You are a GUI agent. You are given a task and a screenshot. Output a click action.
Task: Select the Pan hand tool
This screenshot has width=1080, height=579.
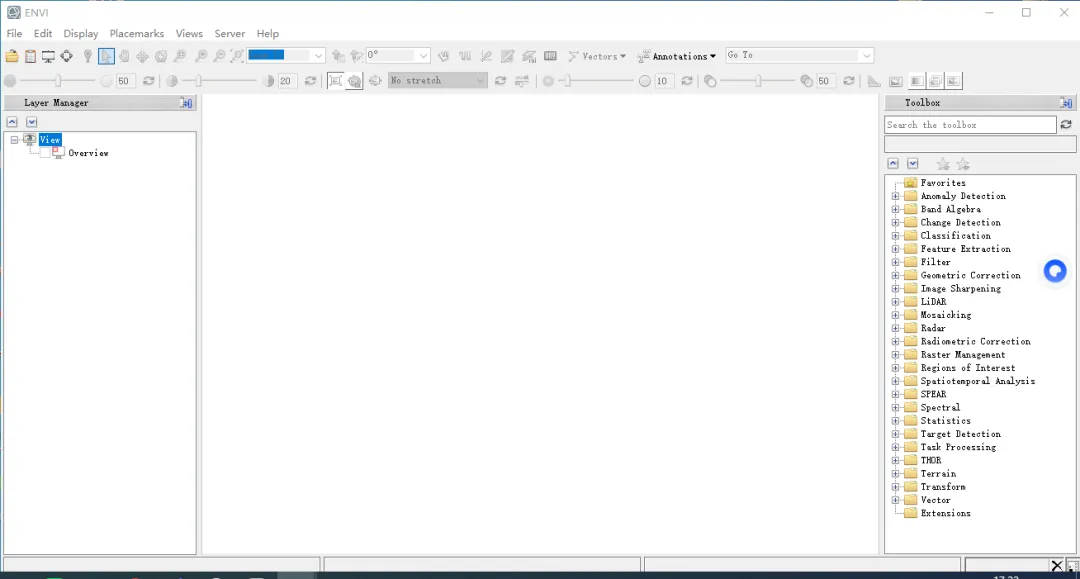[x=124, y=56]
